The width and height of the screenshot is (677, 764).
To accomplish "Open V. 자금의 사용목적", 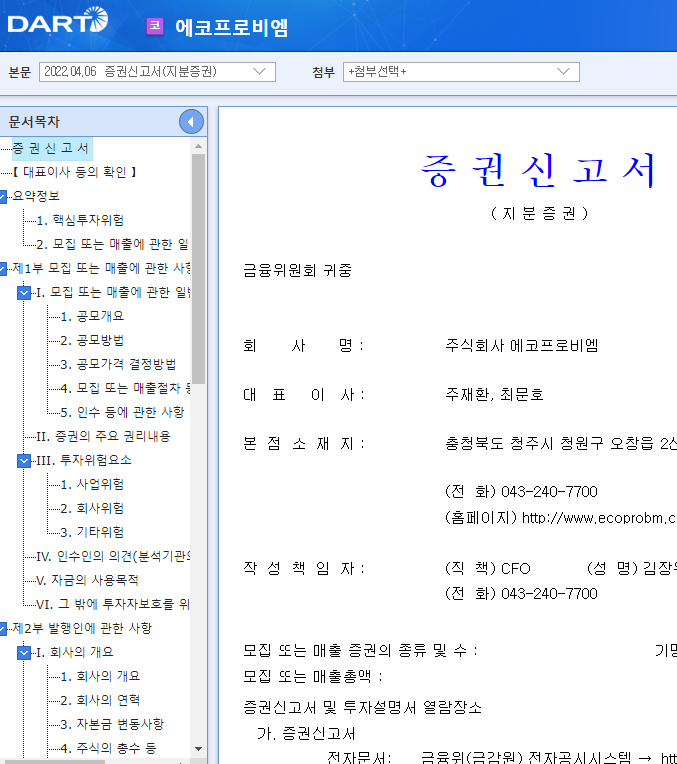I will (88, 580).
